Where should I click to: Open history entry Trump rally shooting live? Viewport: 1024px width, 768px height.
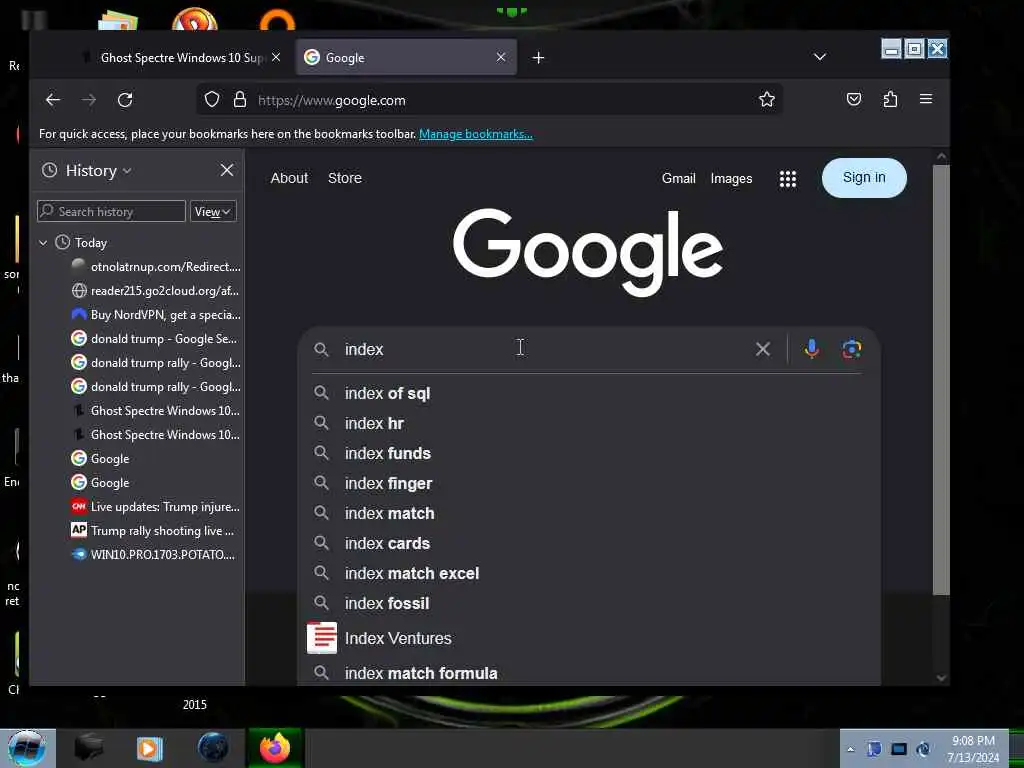pyautogui.click(x=155, y=531)
